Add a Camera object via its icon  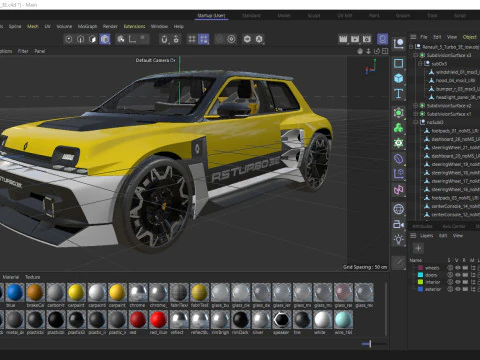click(x=398, y=224)
